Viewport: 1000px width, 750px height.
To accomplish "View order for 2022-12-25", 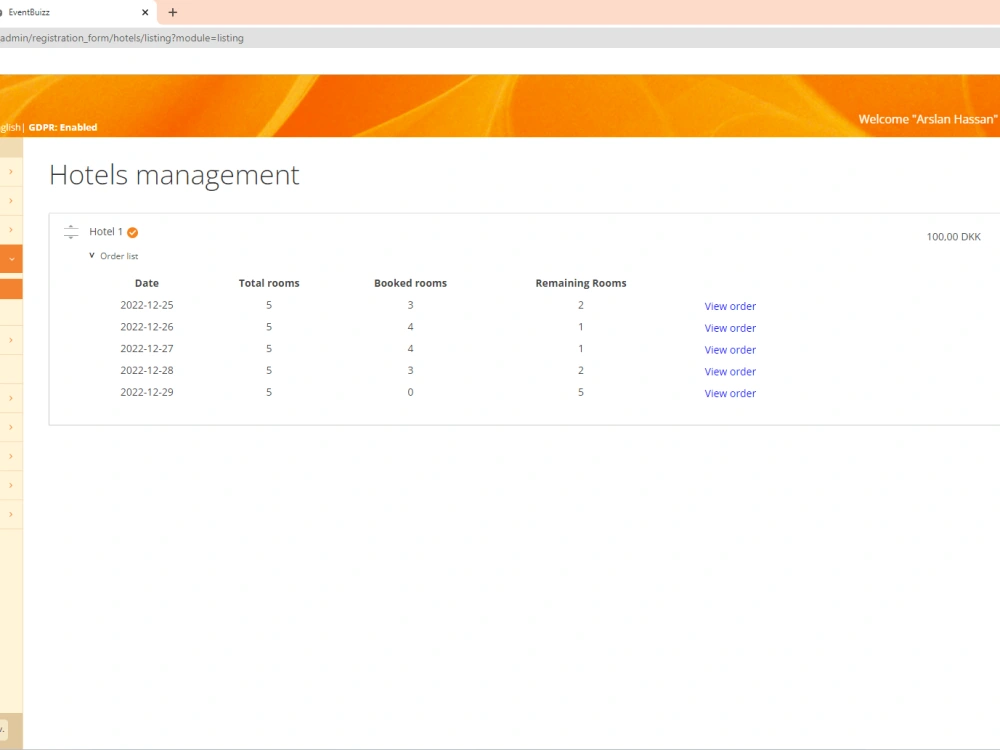I will coord(730,306).
